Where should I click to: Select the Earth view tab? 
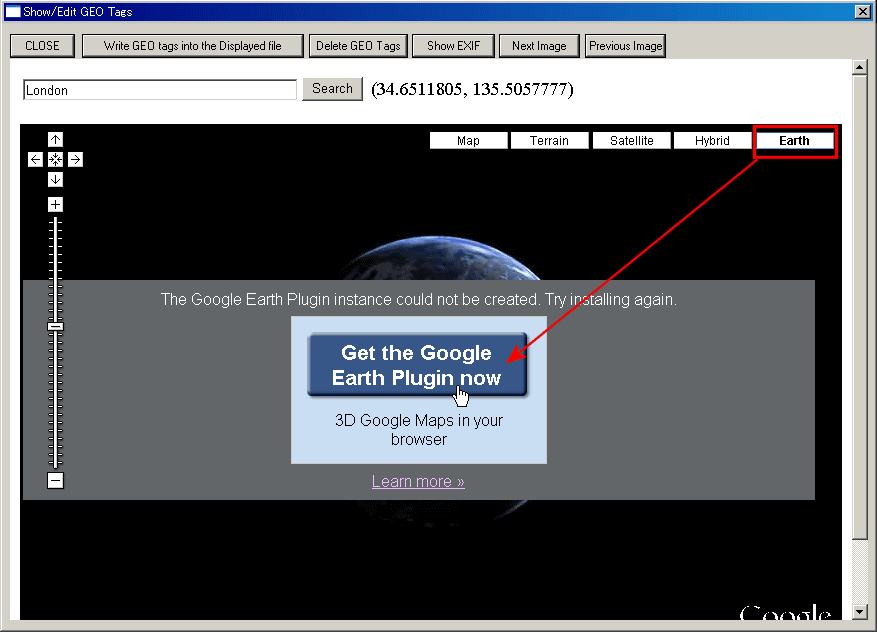(794, 140)
